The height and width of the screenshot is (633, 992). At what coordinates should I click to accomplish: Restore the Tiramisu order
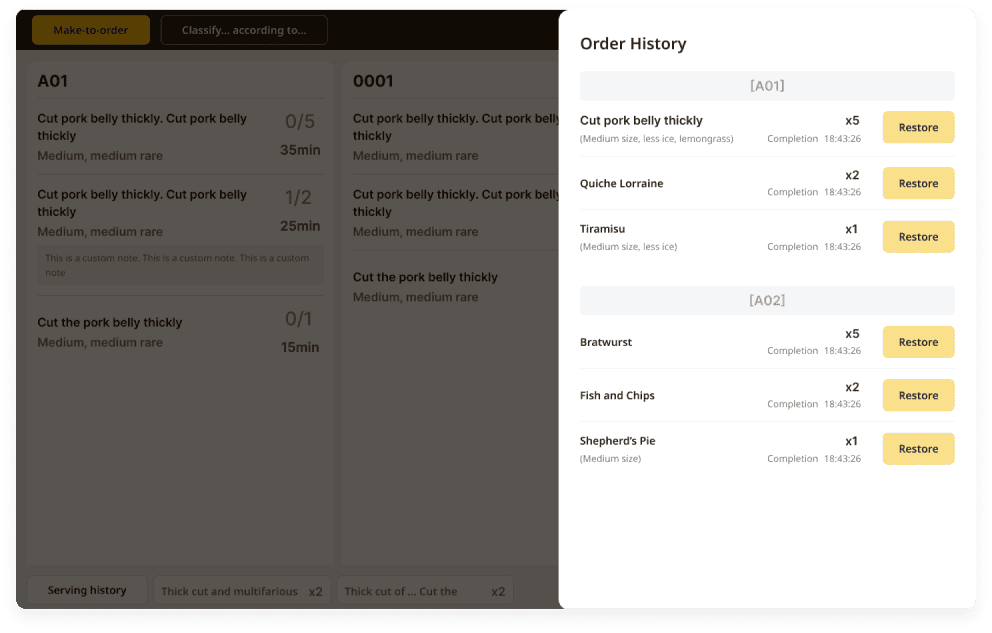tap(918, 237)
